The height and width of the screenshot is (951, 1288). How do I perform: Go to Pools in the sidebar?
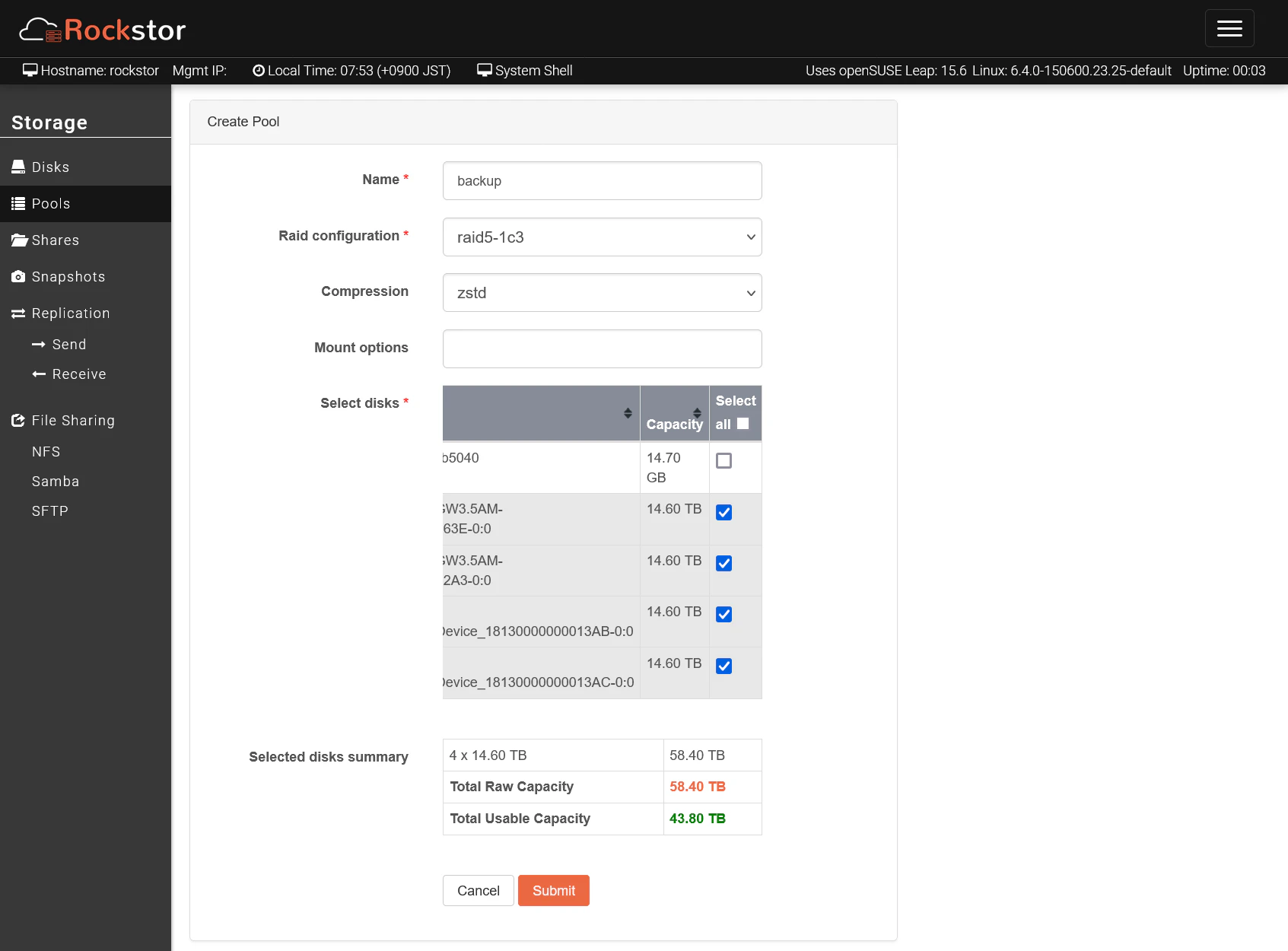click(x=85, y=204)
